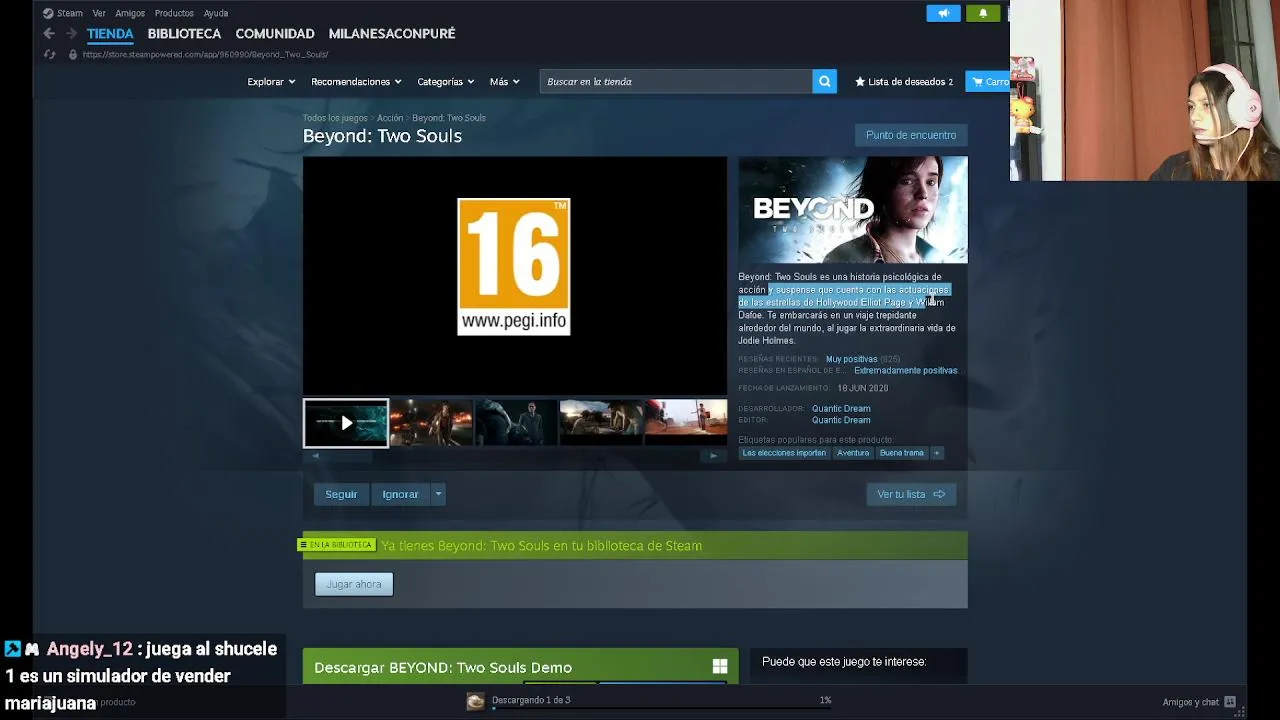The image size is (1280, 720).
Task: Select the man in suit screenshot thumbnail
Action: (x=516, y=423)
